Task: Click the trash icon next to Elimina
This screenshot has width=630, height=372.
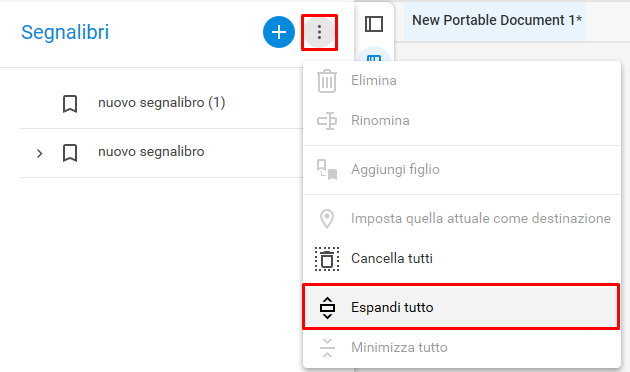Action: pos(327,81)
